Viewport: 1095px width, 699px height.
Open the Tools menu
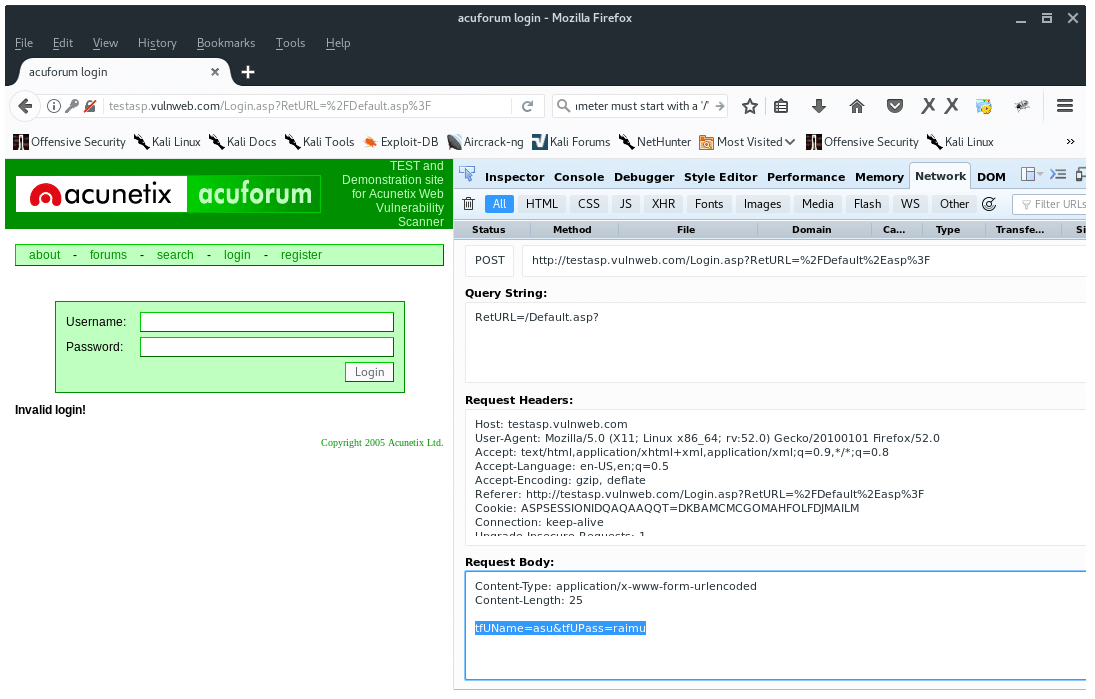click(291, 43)
